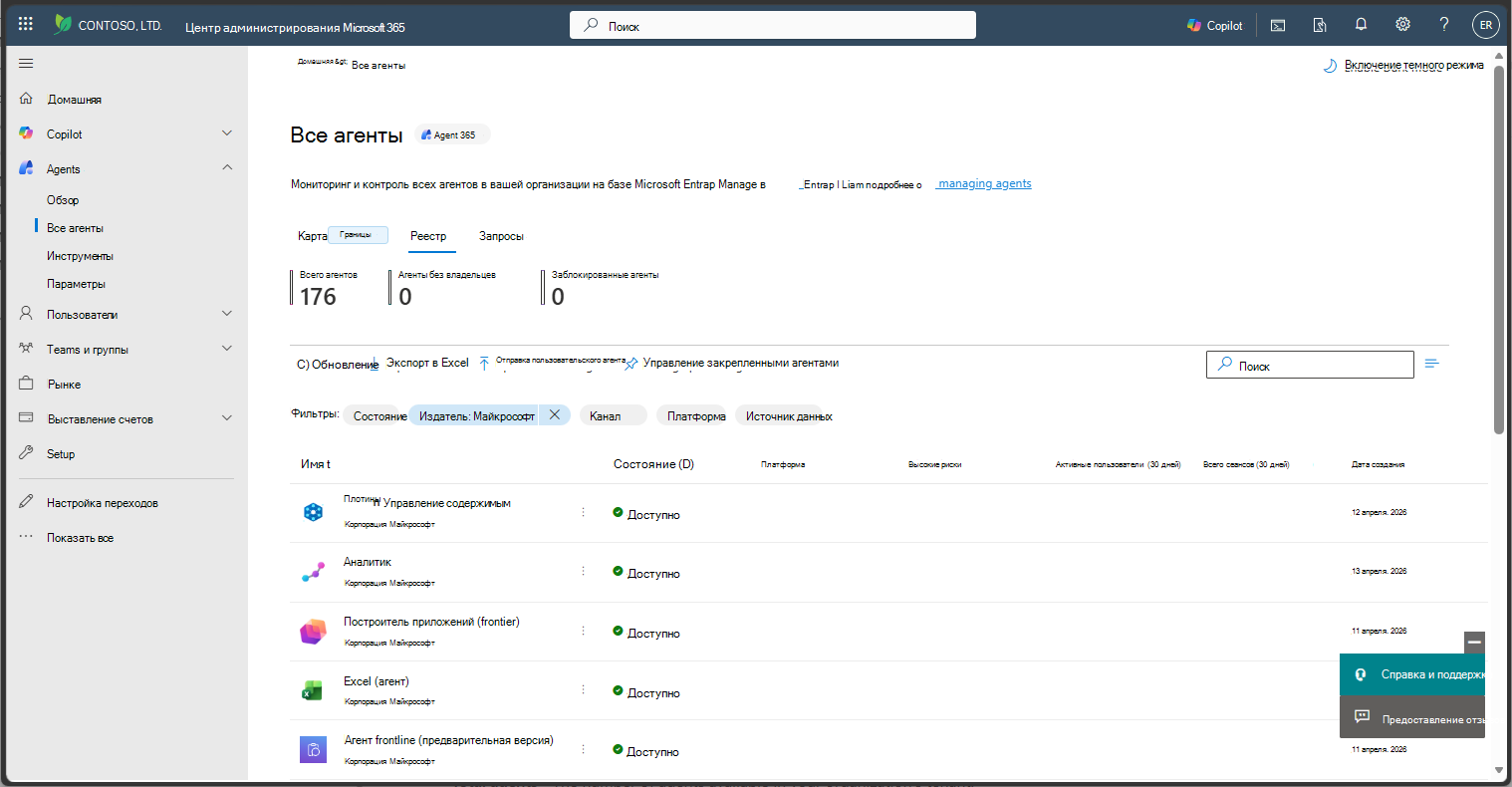Toggle dark mode (Включение темного режима)
This screenshot has height=787, width=1512.
(x=1402, y=66)
